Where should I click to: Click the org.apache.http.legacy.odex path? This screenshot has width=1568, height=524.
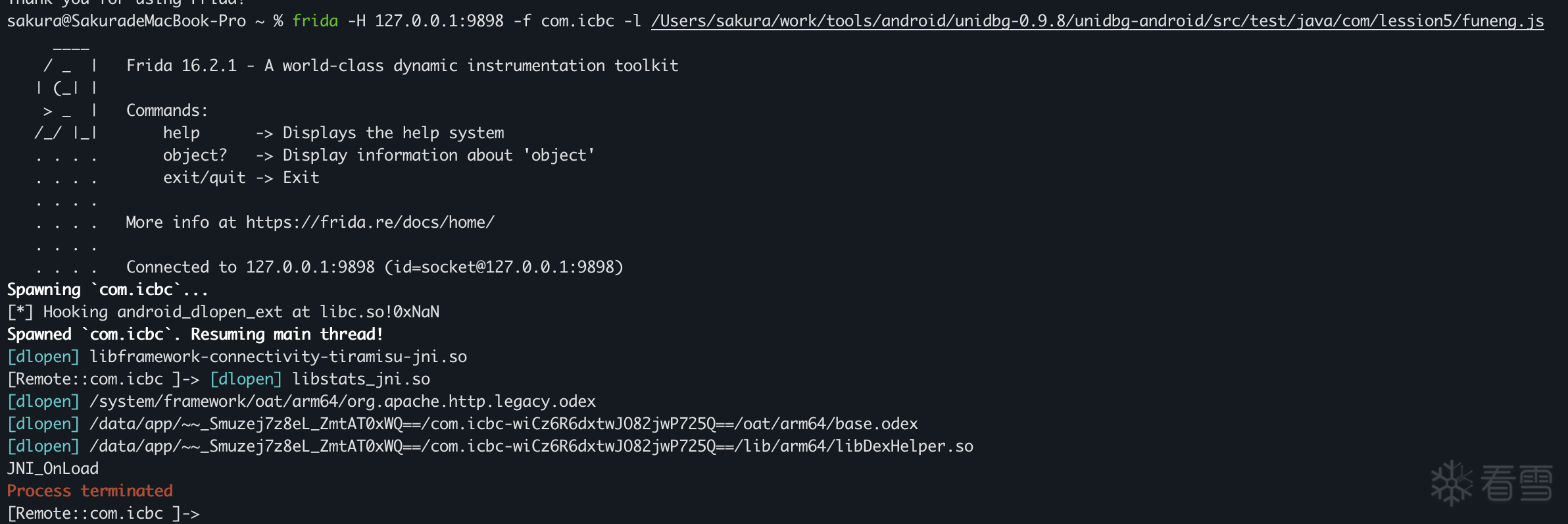343,402
